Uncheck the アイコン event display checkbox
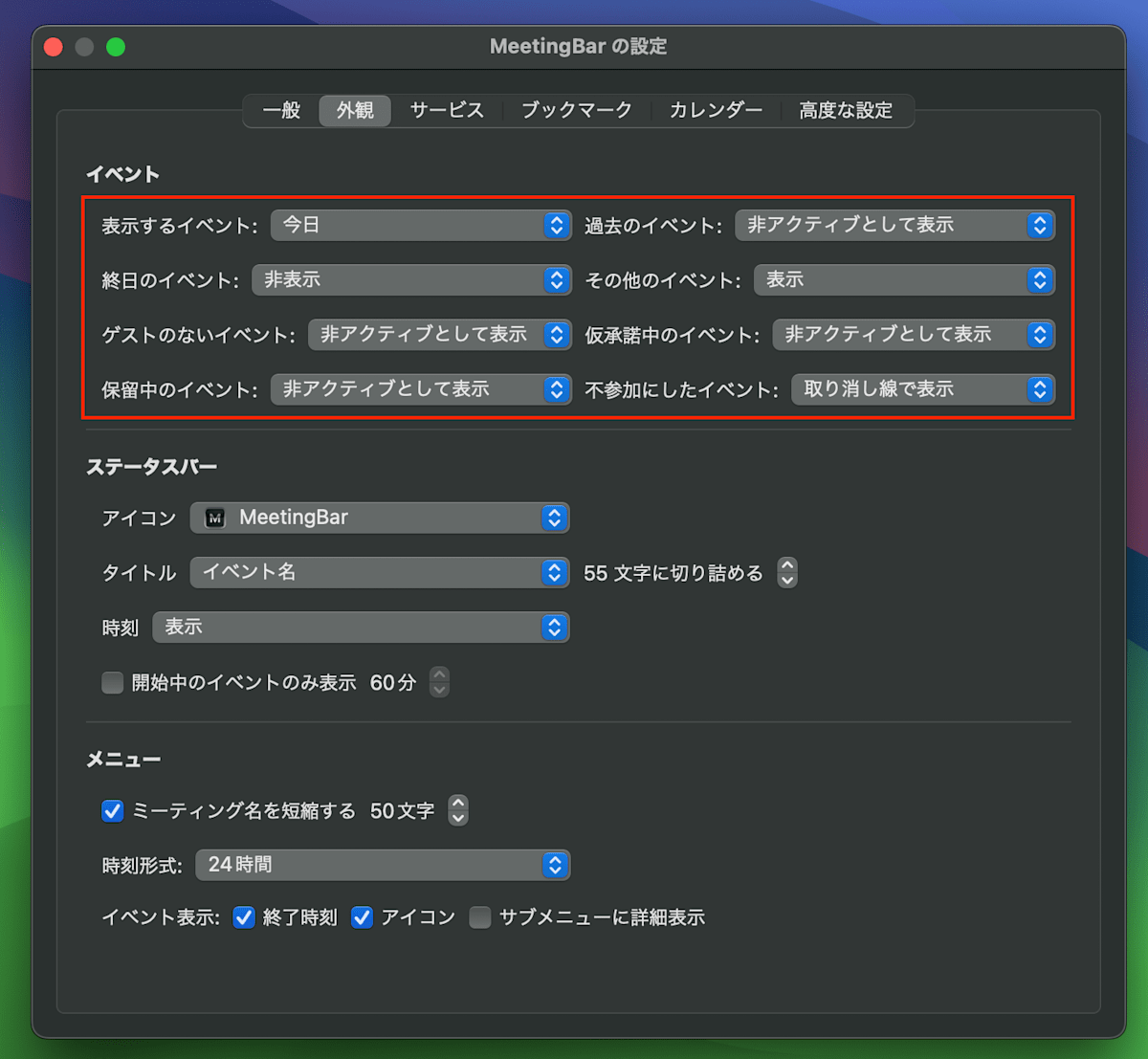Screen dimensions: 1148x1059 [362, 917]
